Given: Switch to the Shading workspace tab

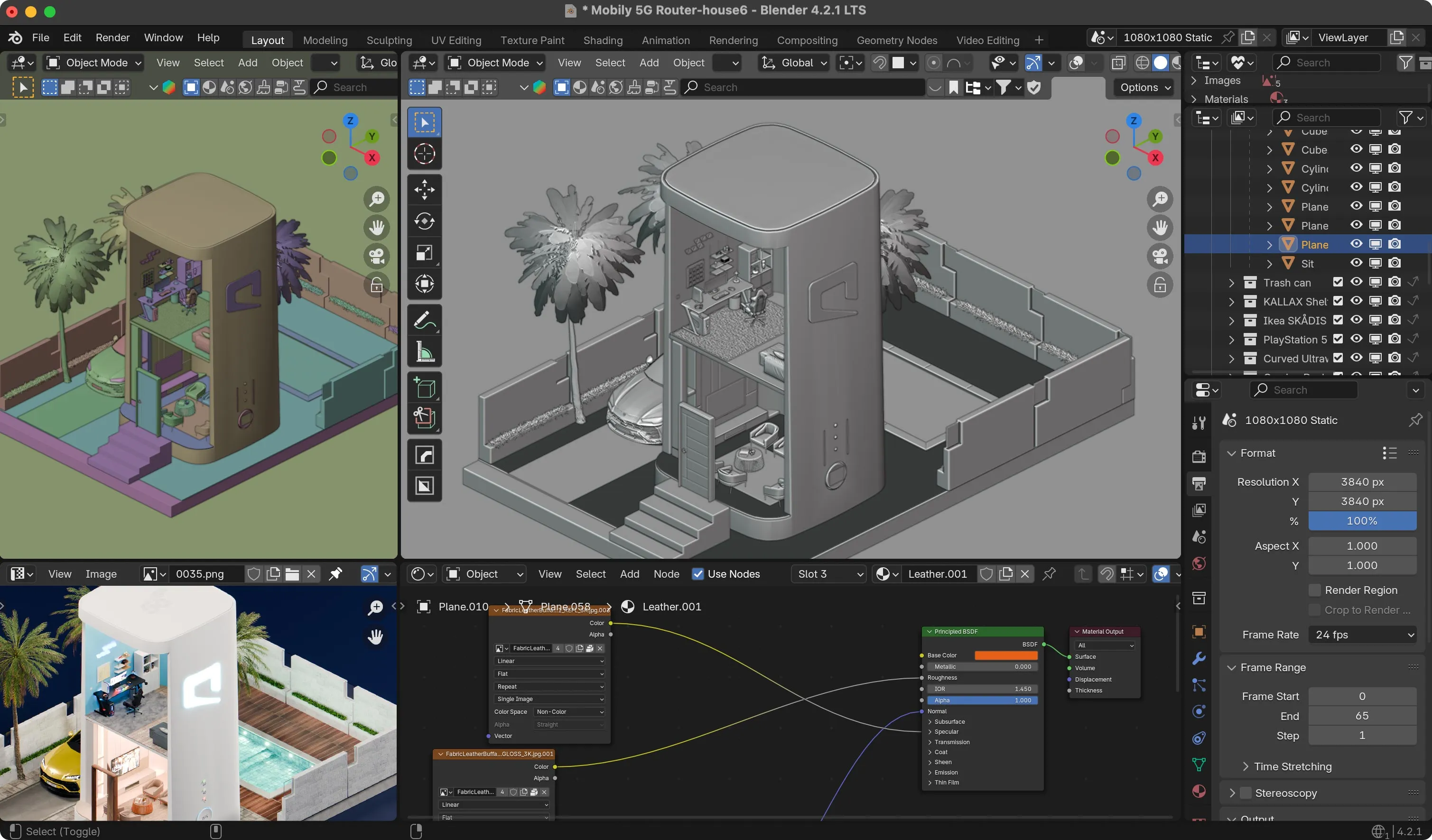Looking at the screenshot, I should [602, 40].
